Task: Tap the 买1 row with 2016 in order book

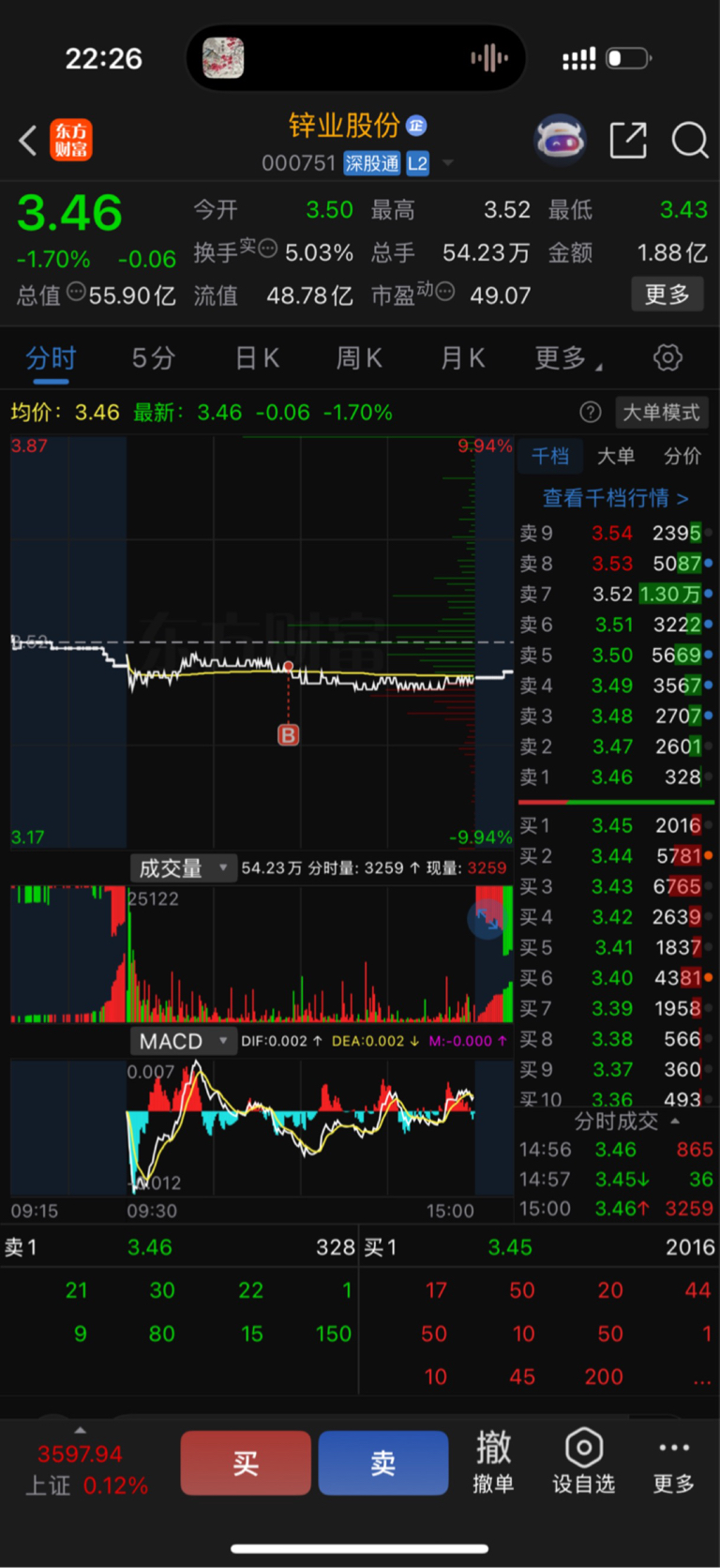Action: (616, 825)
